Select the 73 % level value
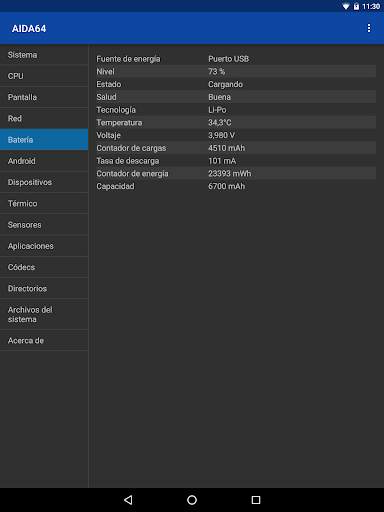The height and width of the screenshot is (512, 384). 217,72
